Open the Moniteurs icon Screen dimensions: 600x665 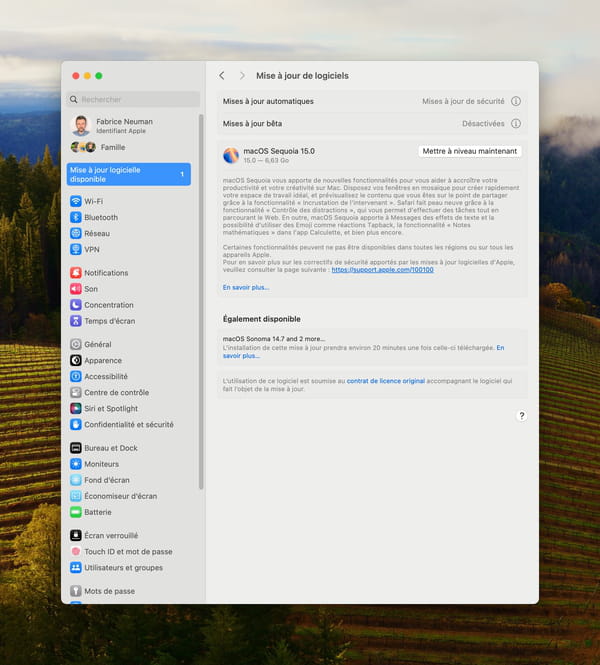[75, 464]
